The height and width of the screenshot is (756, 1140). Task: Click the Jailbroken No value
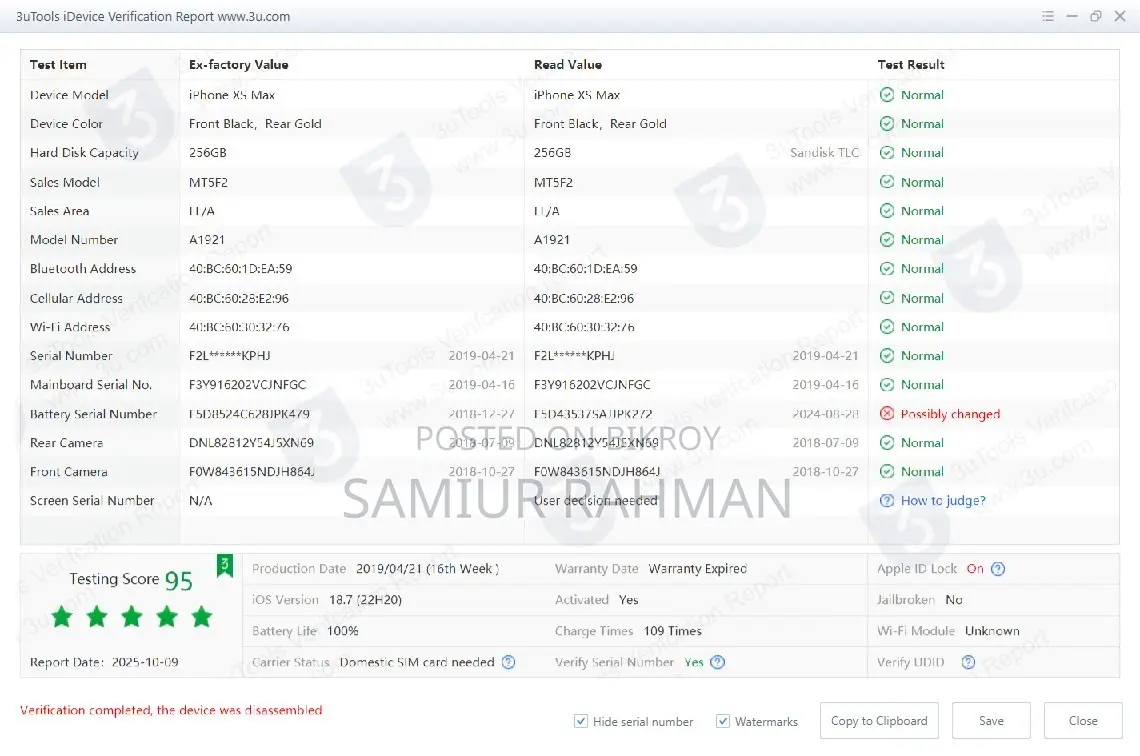(x=954, y=600)
